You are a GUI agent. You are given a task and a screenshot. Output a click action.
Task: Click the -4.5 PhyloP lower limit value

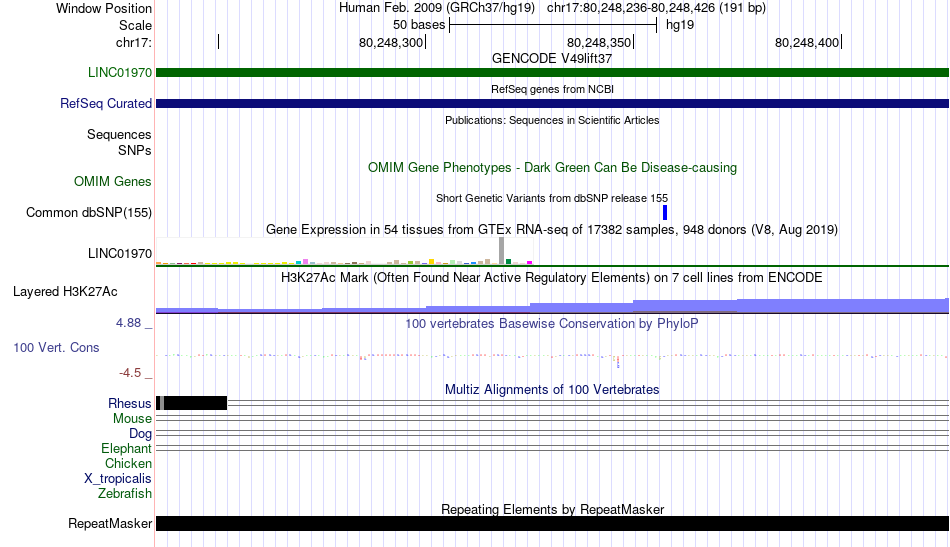tap(130, 373)
